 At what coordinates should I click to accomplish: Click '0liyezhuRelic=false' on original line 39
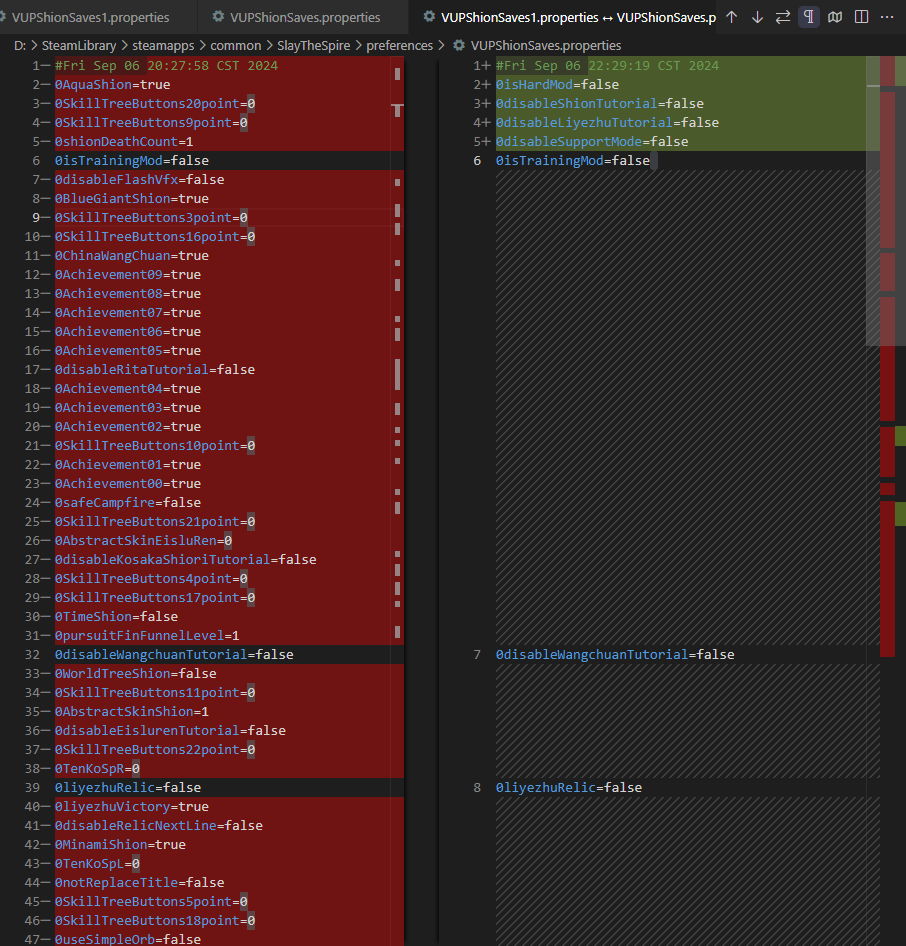tap(128, 788)
